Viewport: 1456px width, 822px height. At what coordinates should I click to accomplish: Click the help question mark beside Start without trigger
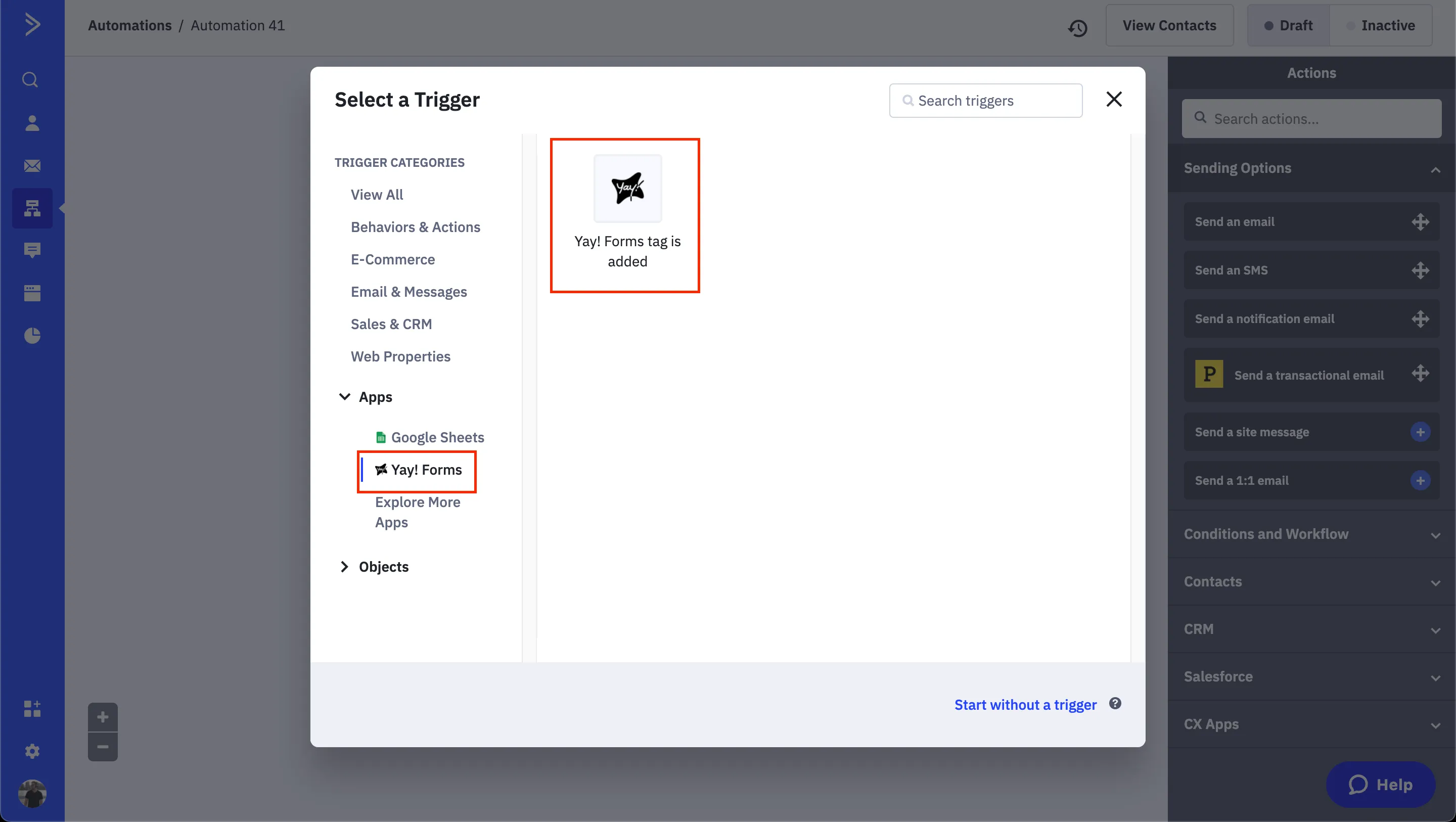(1115, 703)
